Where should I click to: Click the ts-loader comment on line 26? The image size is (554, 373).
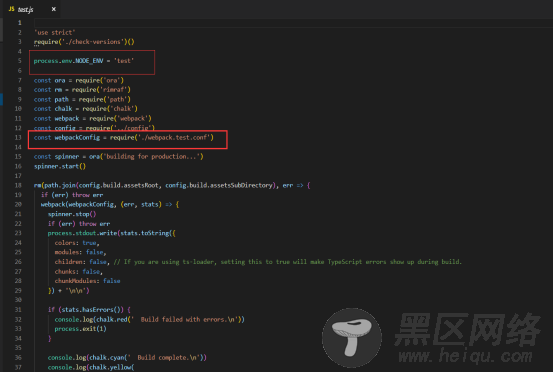[288, 262]
